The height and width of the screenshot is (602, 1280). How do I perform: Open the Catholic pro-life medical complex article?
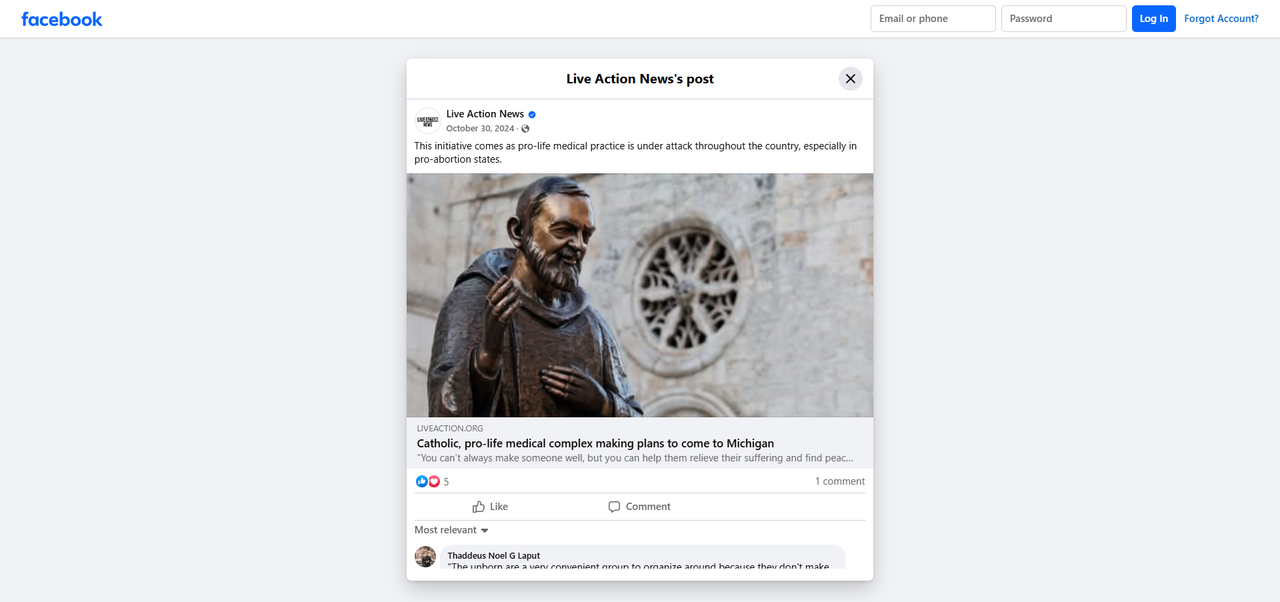[595, 444]
